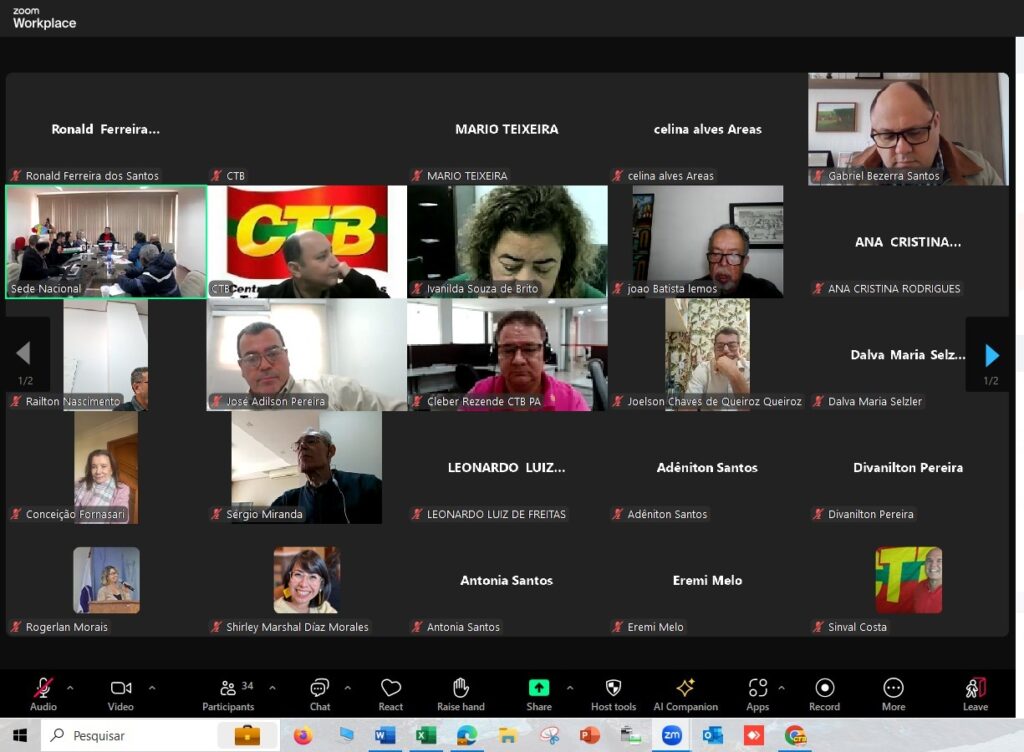Click Shirley Marshal Diaz Morales profile picture
The height and width of the screenshot is (752, 1024).
[x=307, y=580]
